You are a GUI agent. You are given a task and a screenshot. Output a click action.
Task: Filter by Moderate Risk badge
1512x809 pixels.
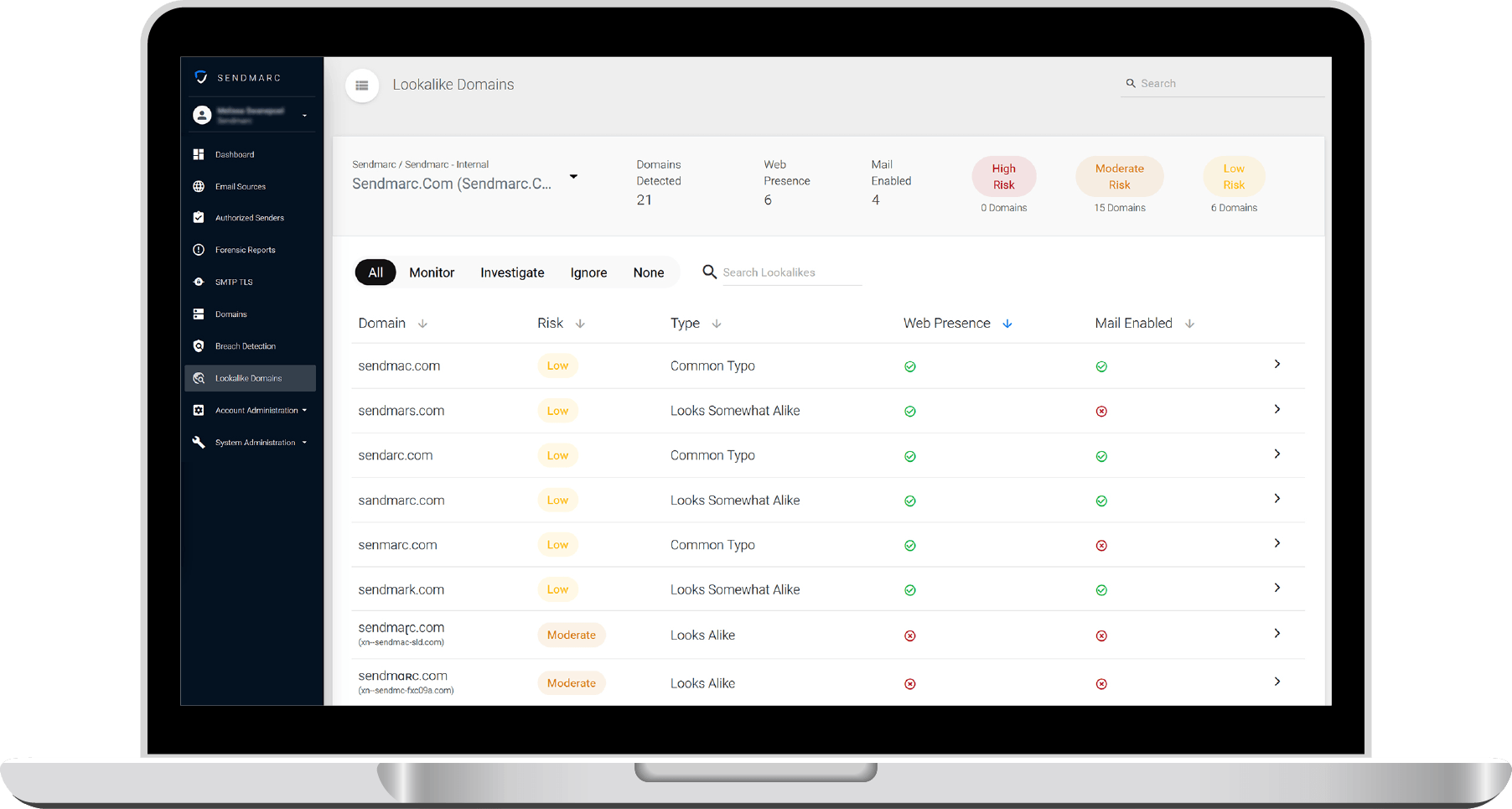[1120, 177]
